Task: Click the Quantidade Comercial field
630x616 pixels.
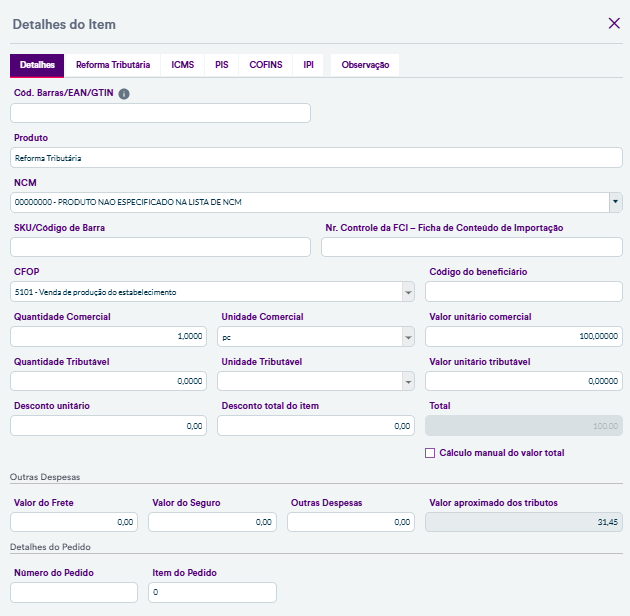Action: point(109,337)
